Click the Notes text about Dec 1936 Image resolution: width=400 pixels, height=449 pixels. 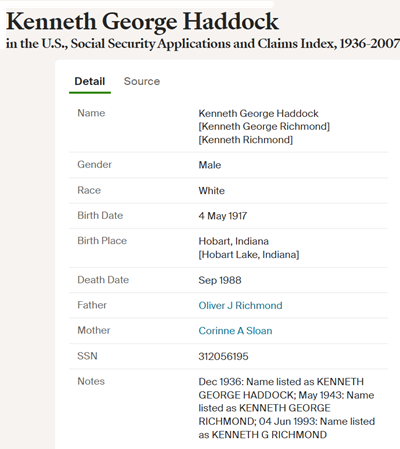(x=287, y=408)
